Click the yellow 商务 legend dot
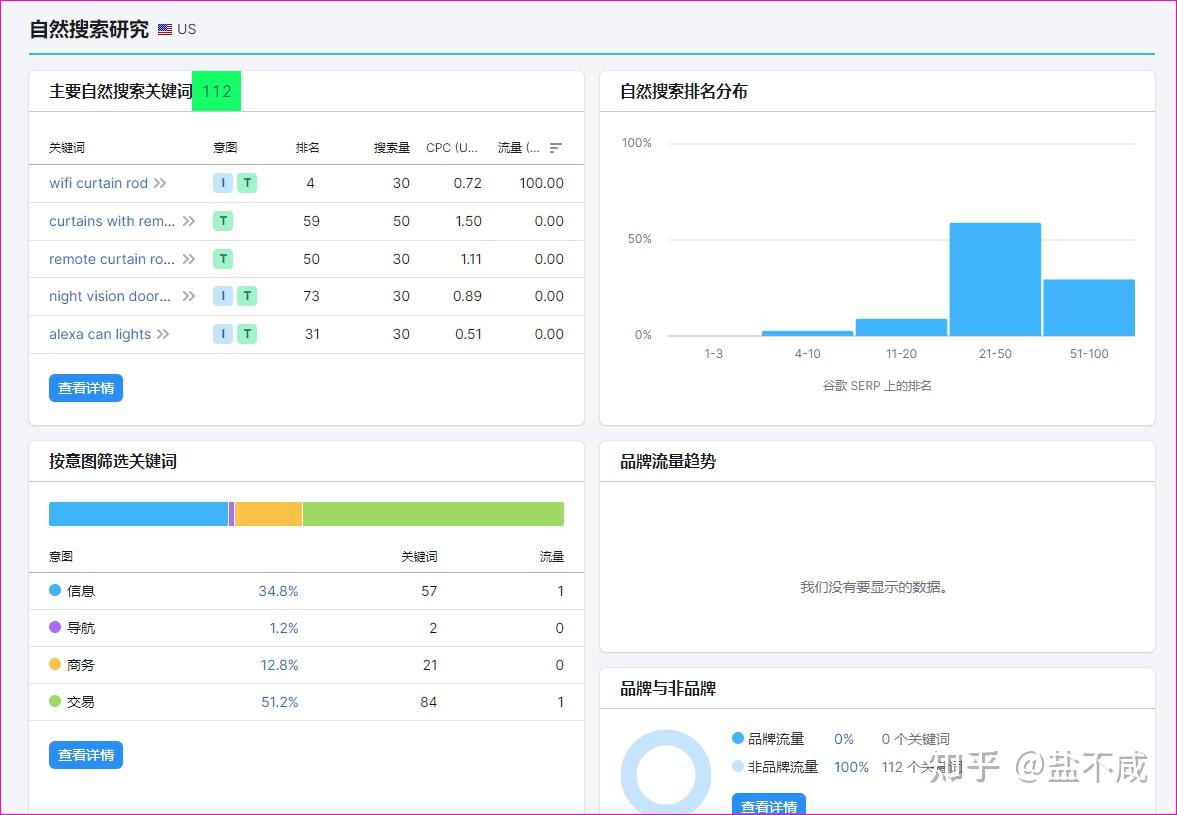Viewport: 1177px width, 815px height. click(x=55, y=664)
